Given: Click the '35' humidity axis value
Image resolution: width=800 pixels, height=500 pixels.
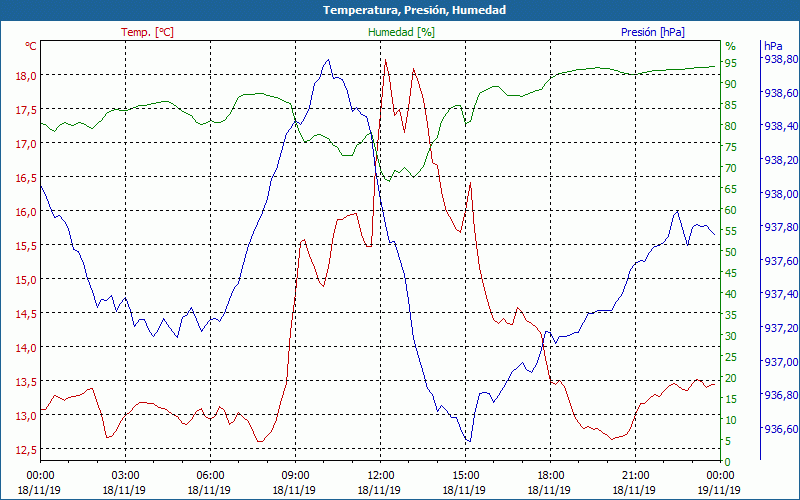Looking at the screenshot, I should (731, 315).
